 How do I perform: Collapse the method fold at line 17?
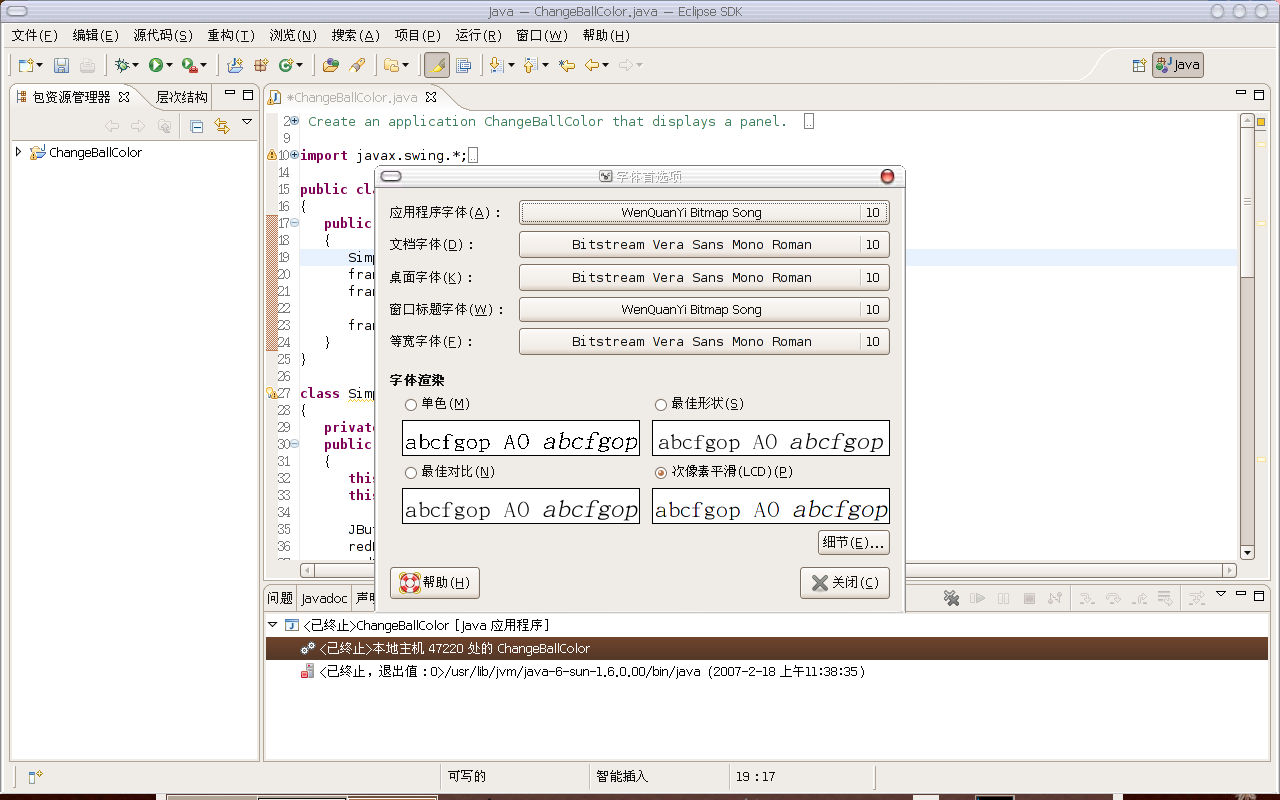click(295, 223)
